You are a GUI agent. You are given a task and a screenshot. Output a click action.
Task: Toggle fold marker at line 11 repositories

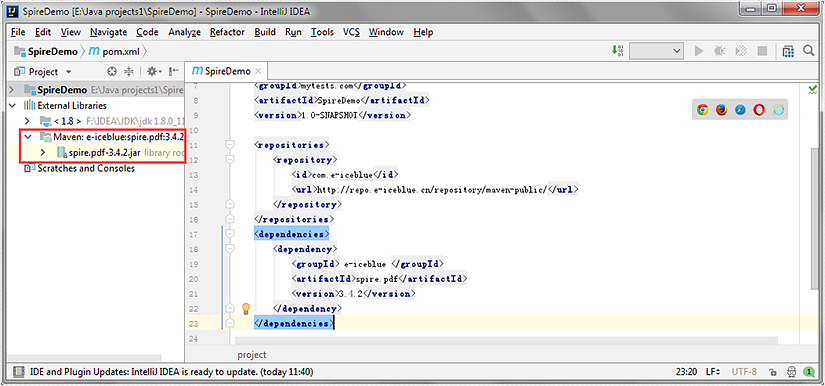click(229, 144)
